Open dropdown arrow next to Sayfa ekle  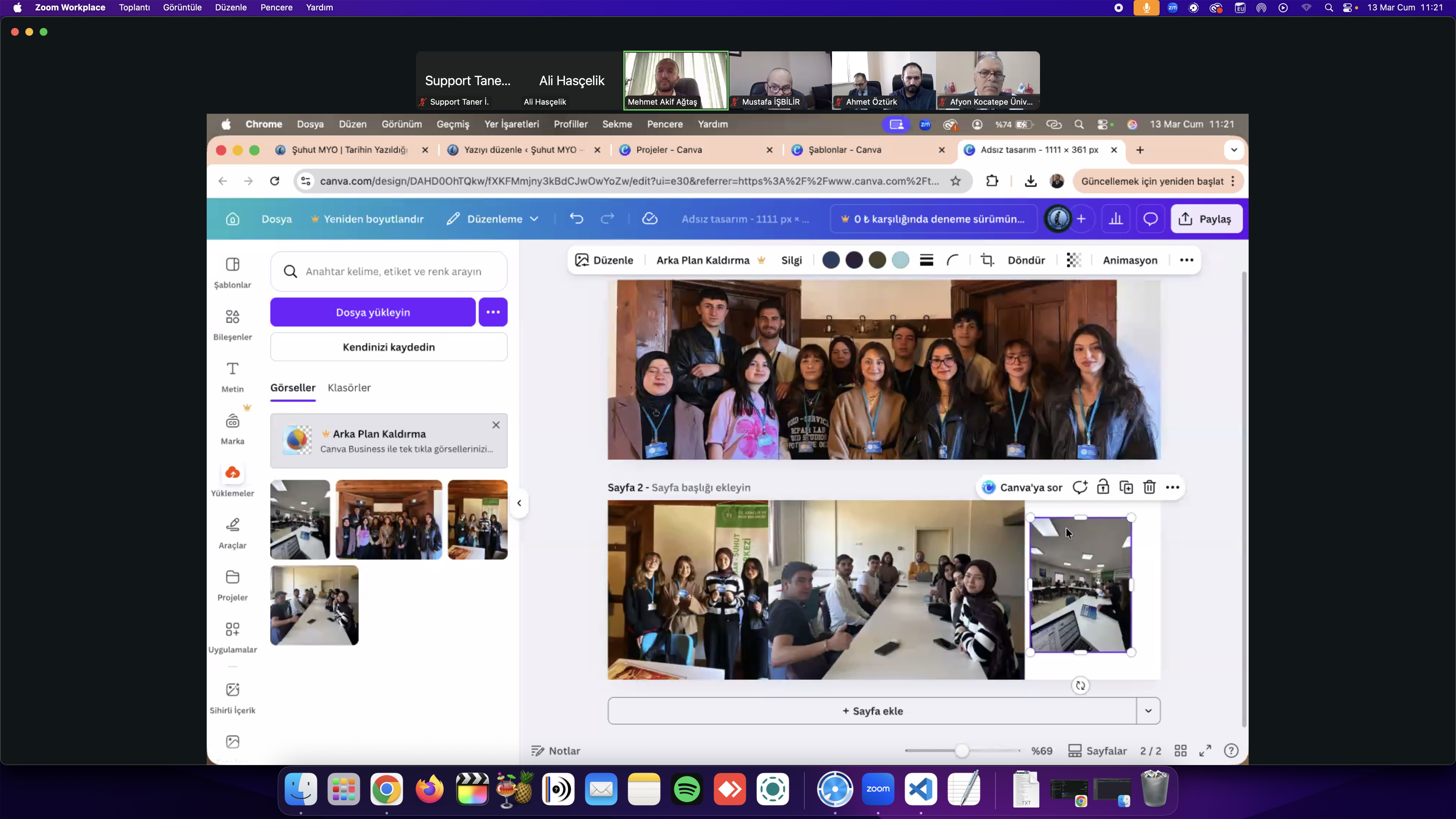point(1148,711)
